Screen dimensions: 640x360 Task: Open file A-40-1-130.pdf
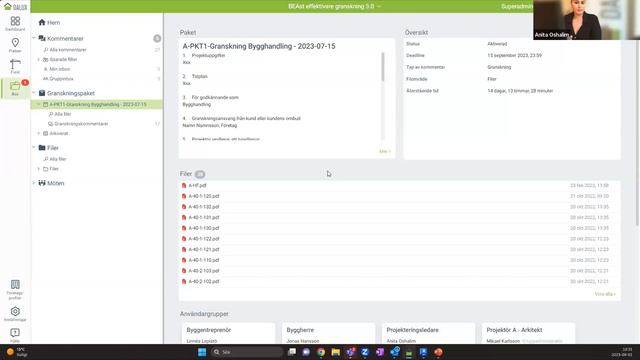click(204, 228)
